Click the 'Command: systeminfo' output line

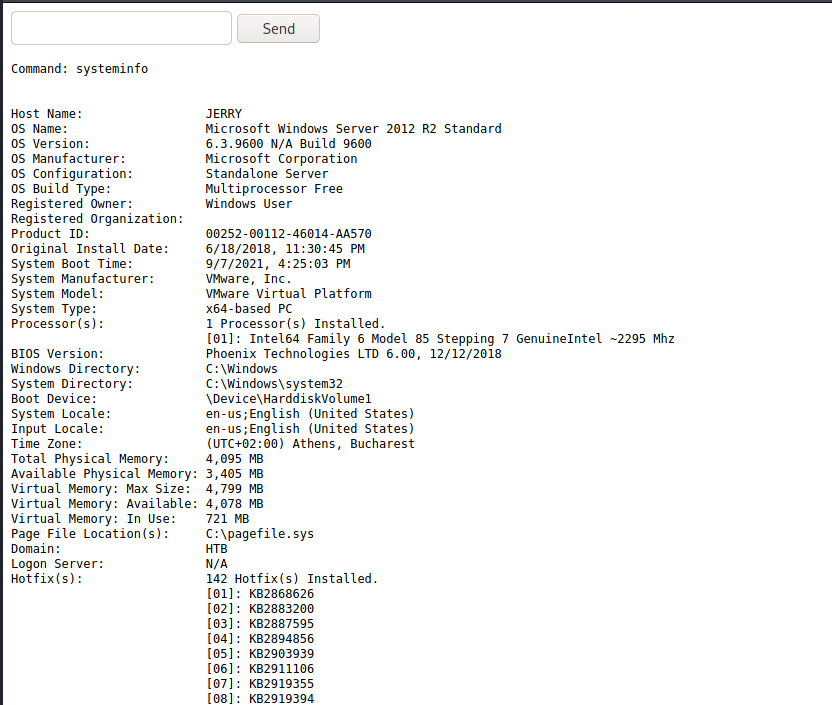coord(79,69)
